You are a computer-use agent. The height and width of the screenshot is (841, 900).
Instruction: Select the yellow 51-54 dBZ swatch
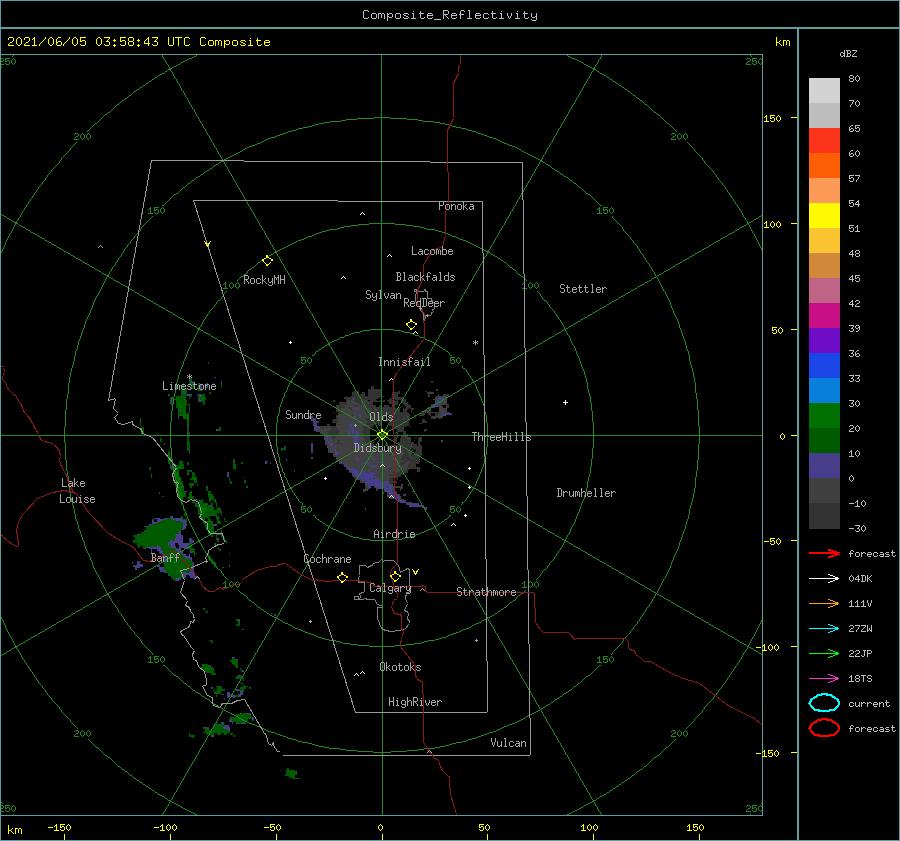(824, 216)
